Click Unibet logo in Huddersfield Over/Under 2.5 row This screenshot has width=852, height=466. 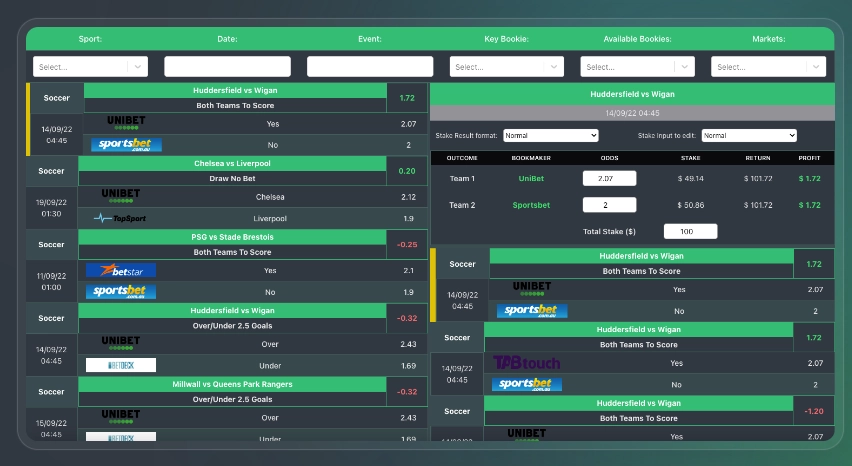121,343
